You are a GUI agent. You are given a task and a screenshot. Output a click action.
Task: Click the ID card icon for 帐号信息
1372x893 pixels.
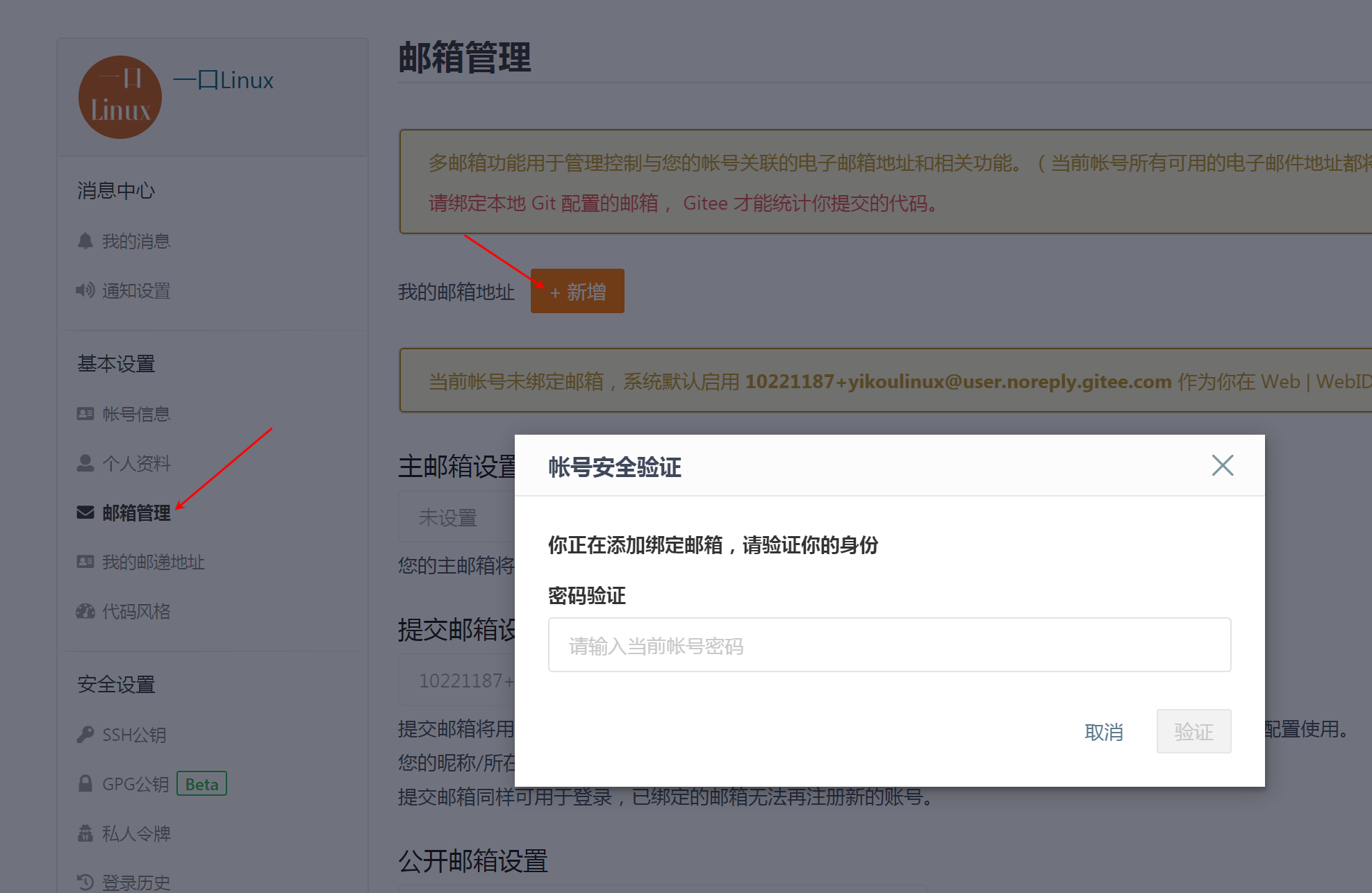click(85, 413)
